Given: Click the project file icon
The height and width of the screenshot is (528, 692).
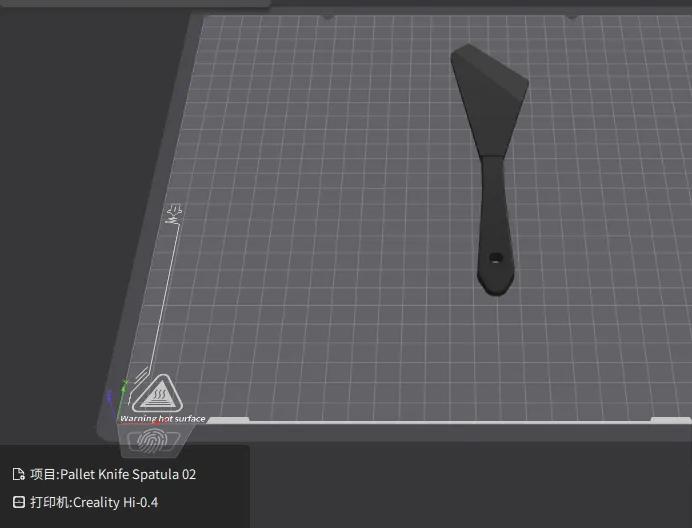Looking at the screenshot, I should click(x=19, y=475).
